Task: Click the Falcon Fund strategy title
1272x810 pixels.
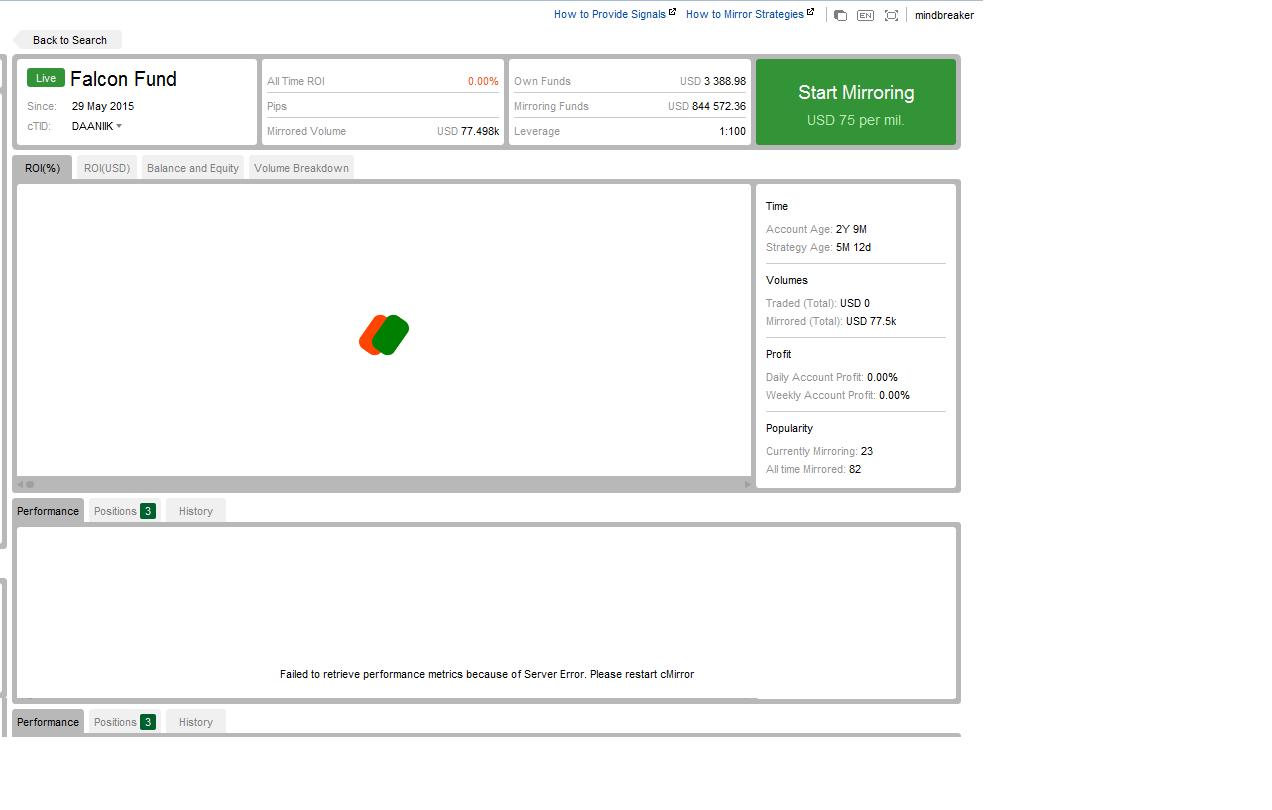Action: (x=123, y=79)
